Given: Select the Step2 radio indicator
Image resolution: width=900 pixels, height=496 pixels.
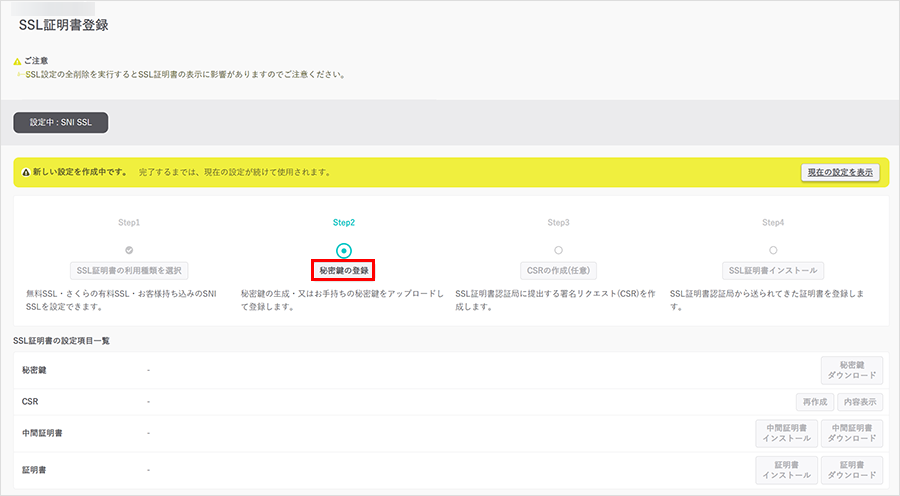Looking at the screenshot, I should click(x=344, y=250).
